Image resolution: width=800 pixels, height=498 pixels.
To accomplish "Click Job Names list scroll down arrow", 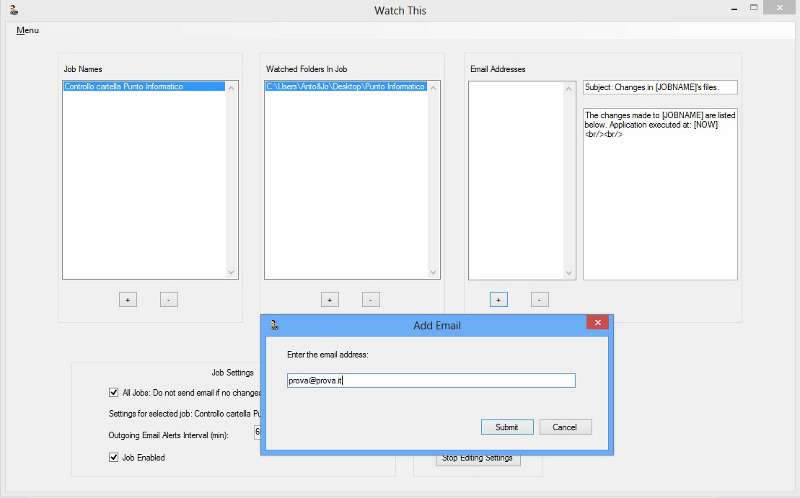I will point(231,272).
